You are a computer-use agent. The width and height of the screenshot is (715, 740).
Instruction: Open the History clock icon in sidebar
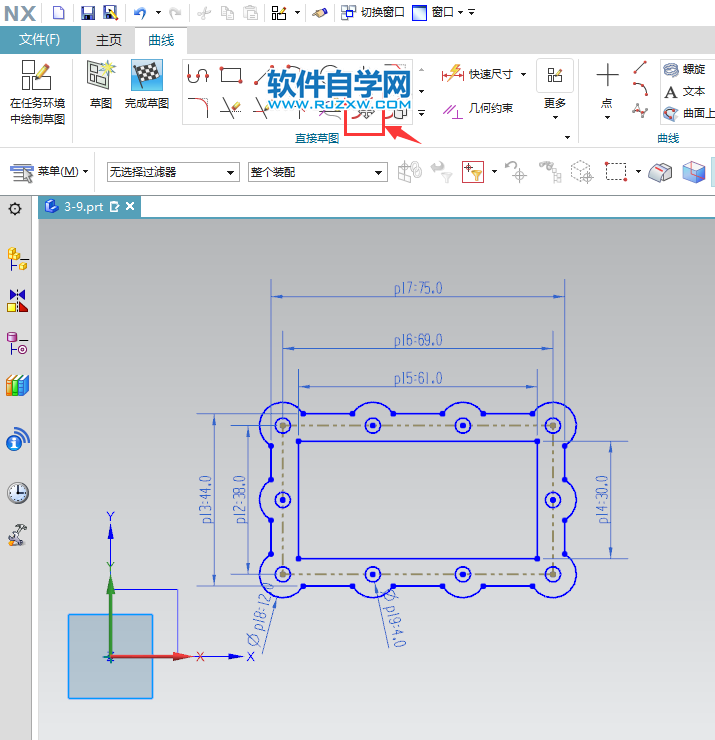point(17,492)
